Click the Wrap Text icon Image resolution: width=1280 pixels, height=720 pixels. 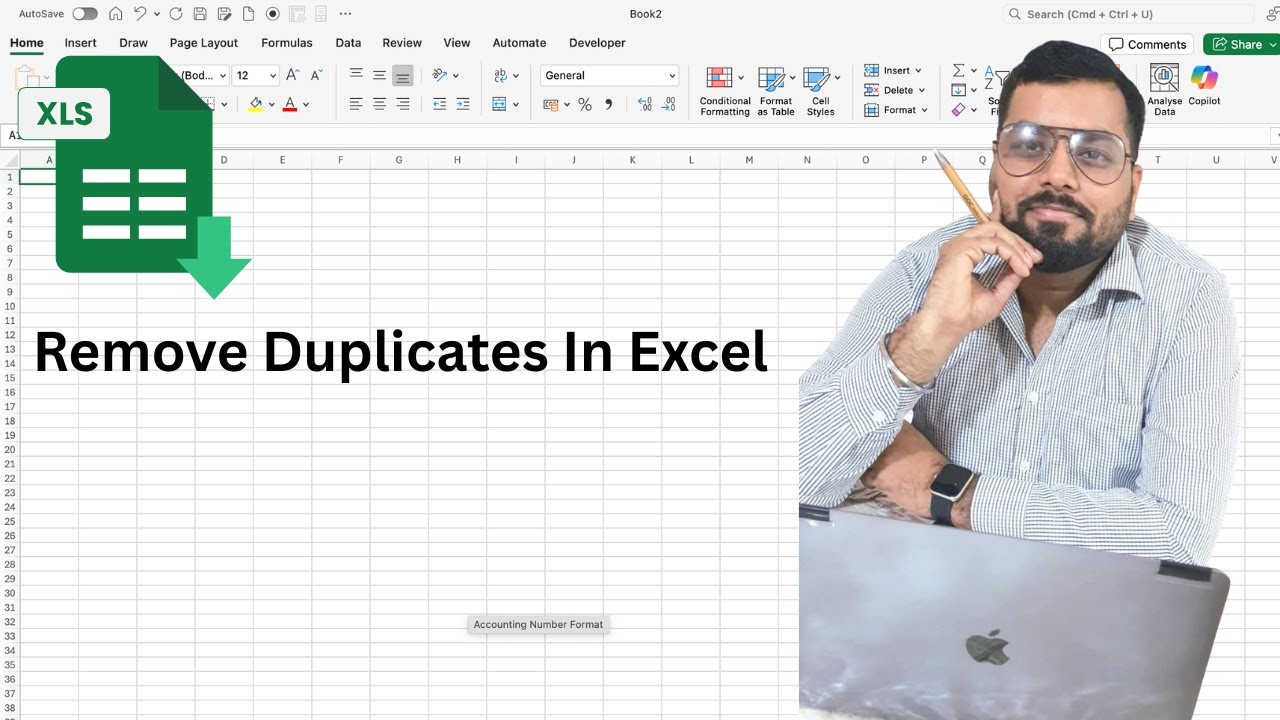[501, 75]
